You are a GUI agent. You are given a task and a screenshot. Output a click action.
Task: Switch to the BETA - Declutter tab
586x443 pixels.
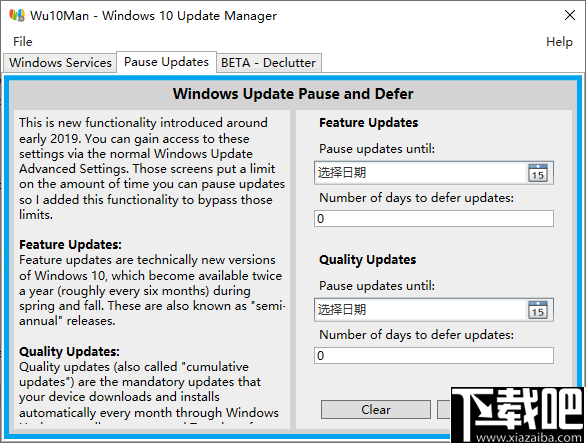[268, 62]
